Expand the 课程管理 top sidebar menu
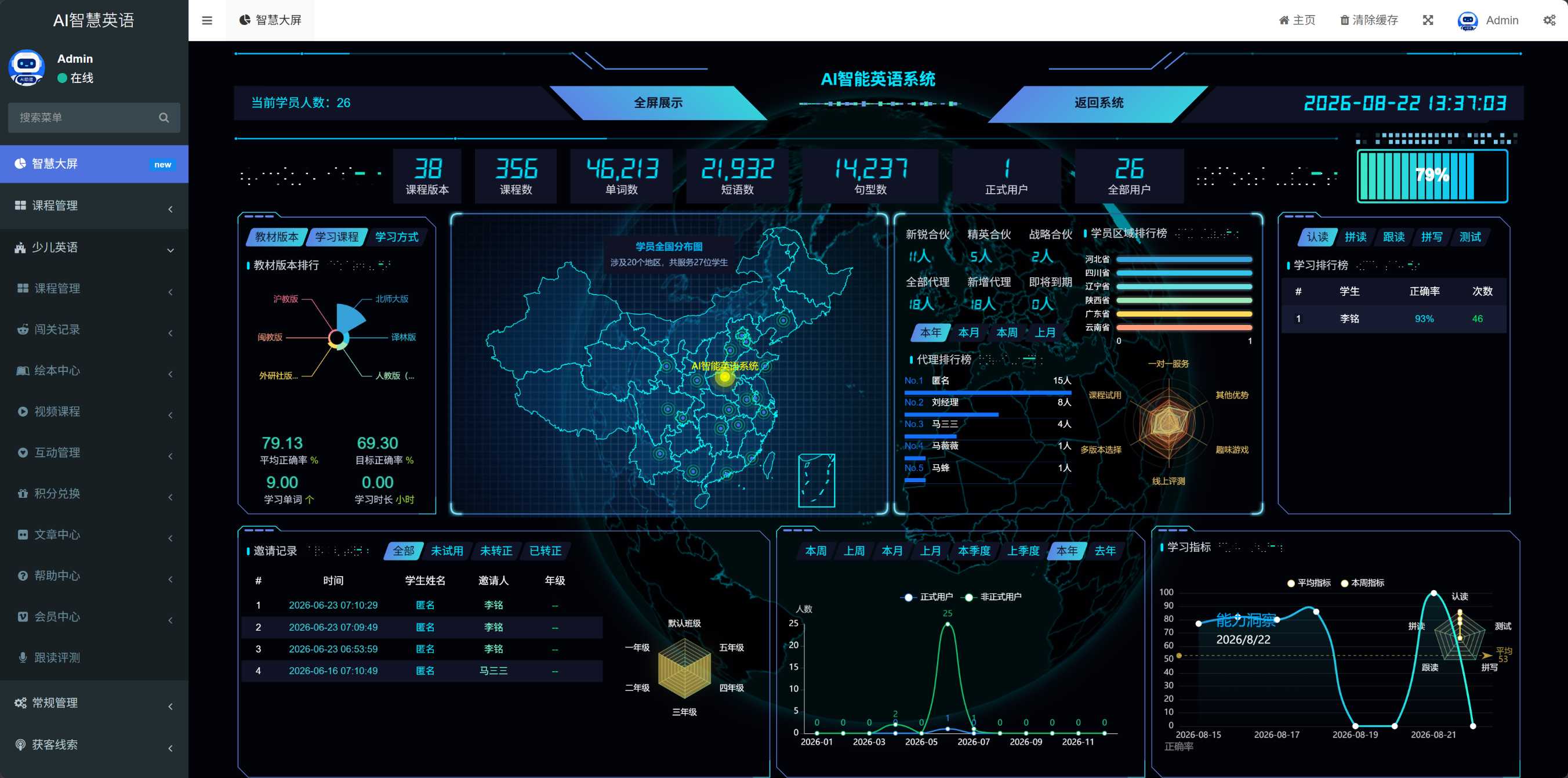The image size is (1568, 778). click(x=95, y=206)
